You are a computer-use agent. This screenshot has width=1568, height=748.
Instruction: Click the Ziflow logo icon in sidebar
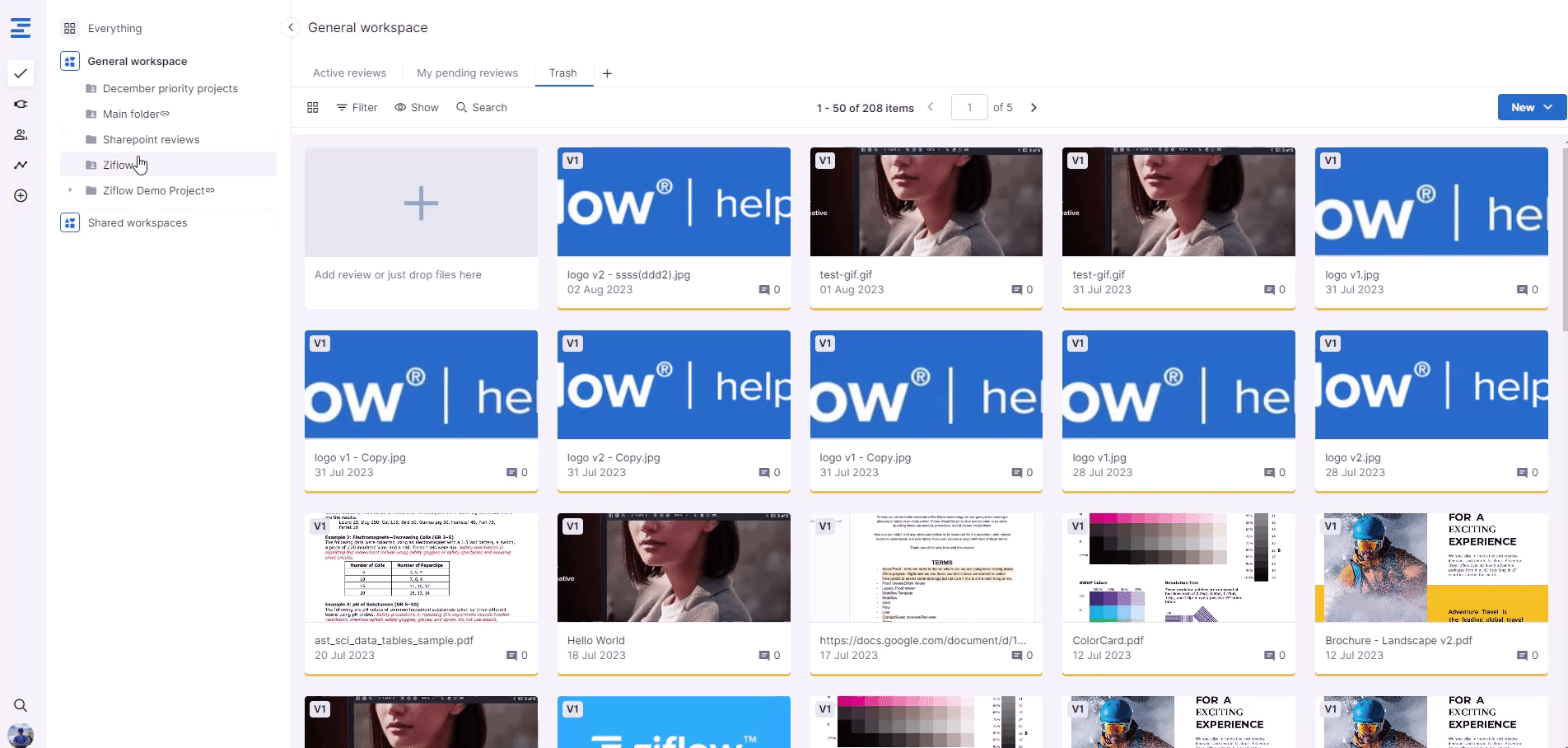coord(21,28)
